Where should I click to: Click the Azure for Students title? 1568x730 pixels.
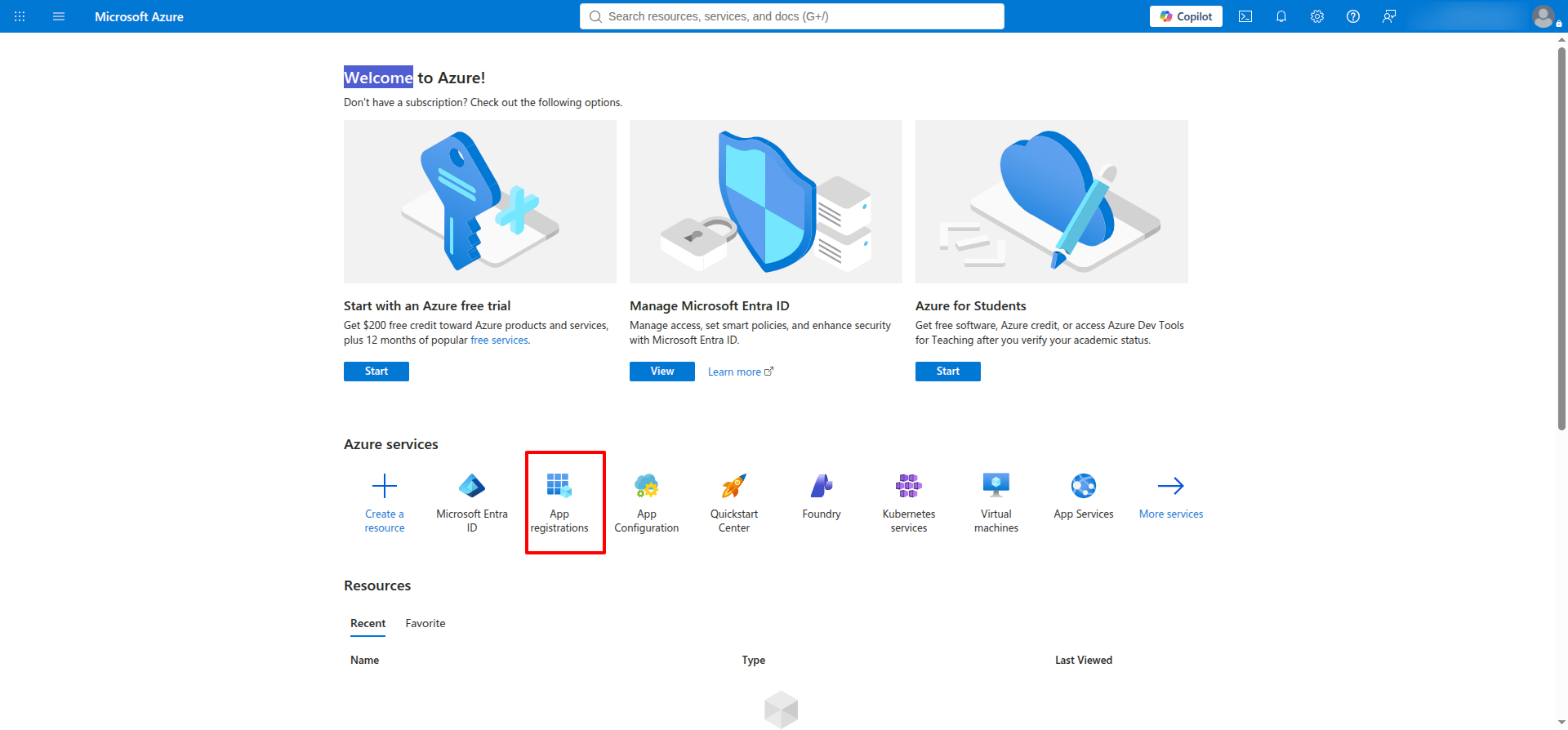(971, 305)
